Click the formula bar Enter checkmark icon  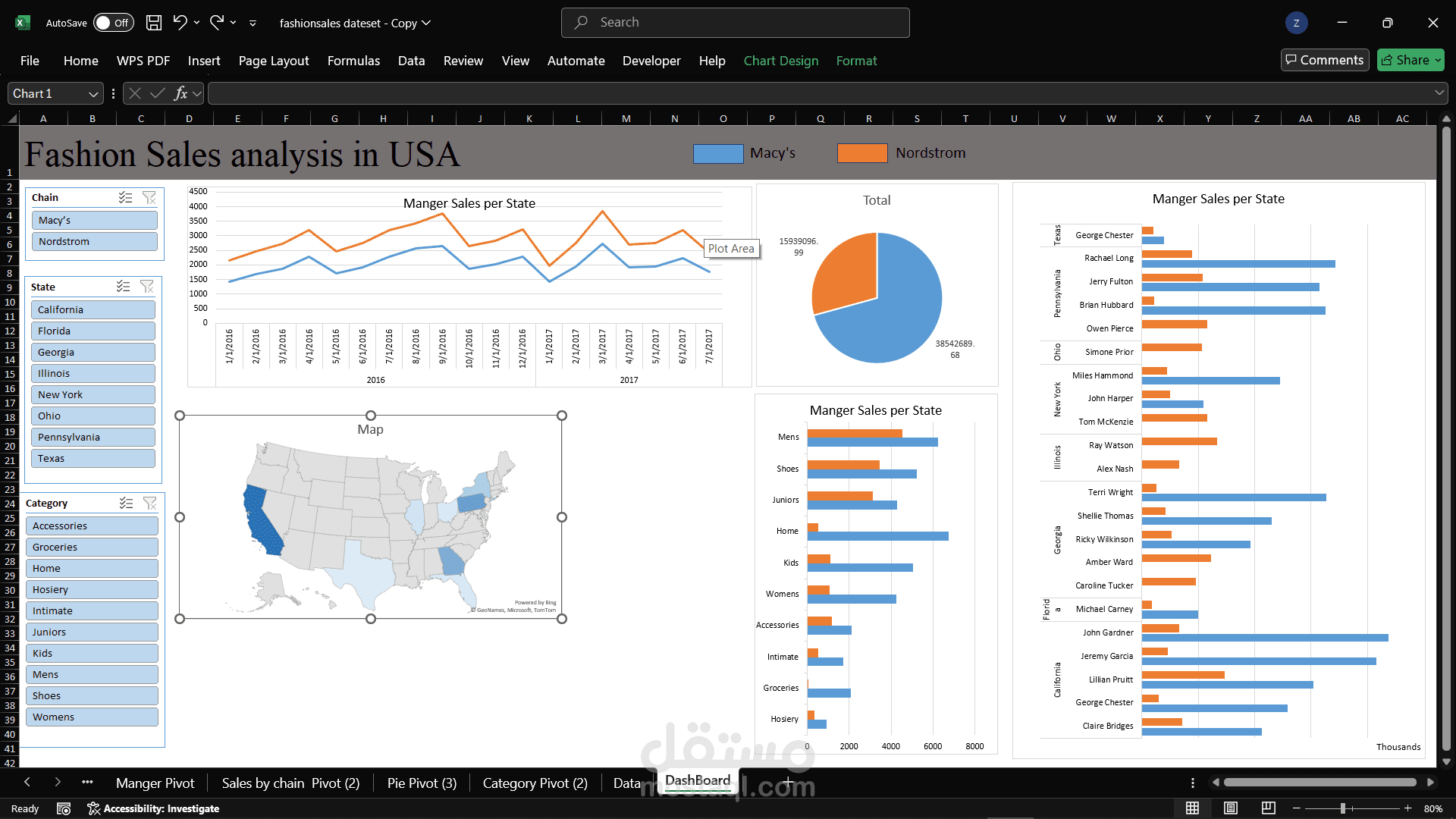[x=158, y=93]
